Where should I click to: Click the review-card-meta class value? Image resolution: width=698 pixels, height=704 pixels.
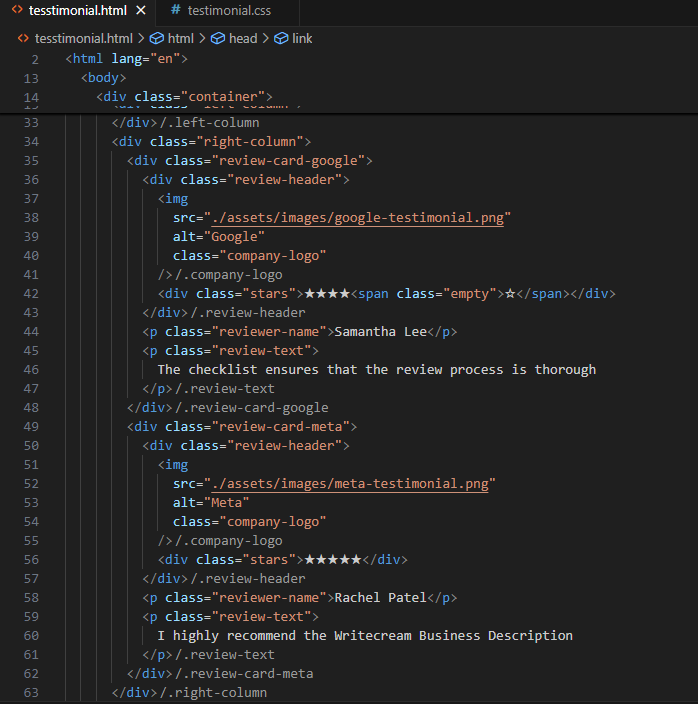pyautogui.click(x=281, y=427)
